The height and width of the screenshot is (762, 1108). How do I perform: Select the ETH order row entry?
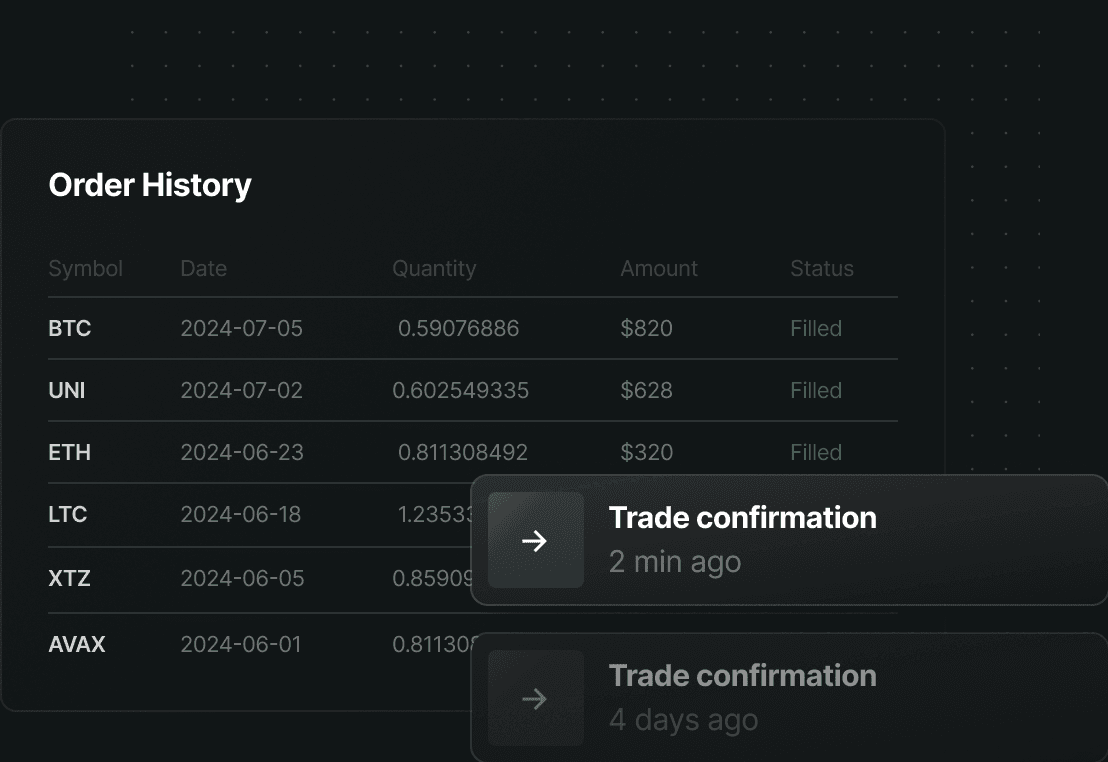(69, 452)
